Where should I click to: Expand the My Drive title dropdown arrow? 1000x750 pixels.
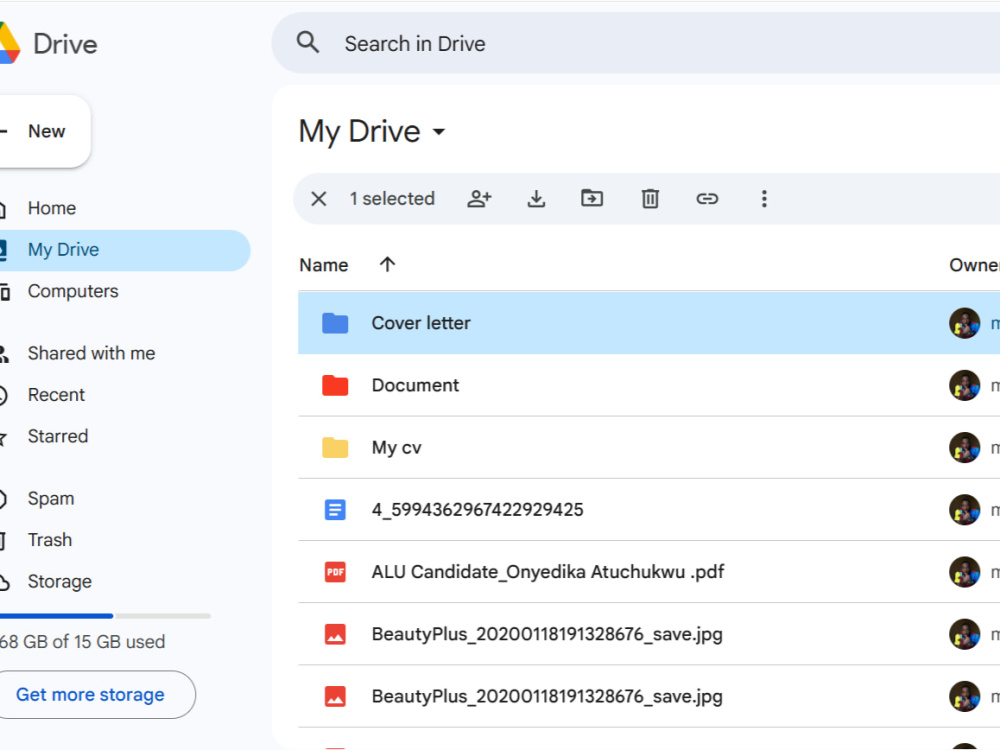[439, 132]
